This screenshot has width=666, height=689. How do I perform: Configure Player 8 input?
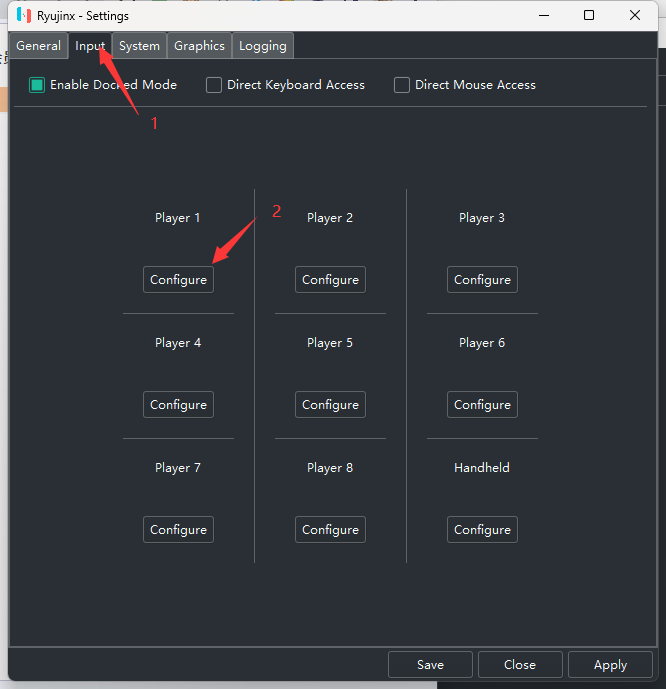[330, 529]
